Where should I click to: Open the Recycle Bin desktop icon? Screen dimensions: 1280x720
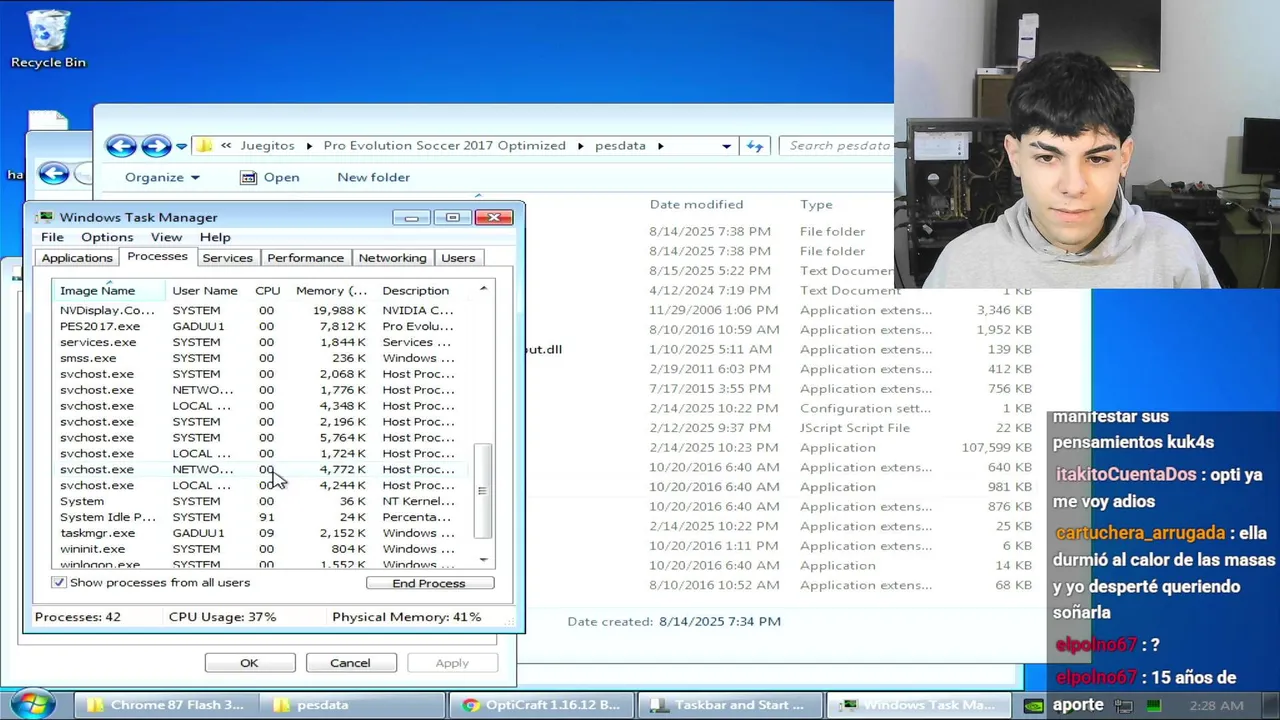48,40
